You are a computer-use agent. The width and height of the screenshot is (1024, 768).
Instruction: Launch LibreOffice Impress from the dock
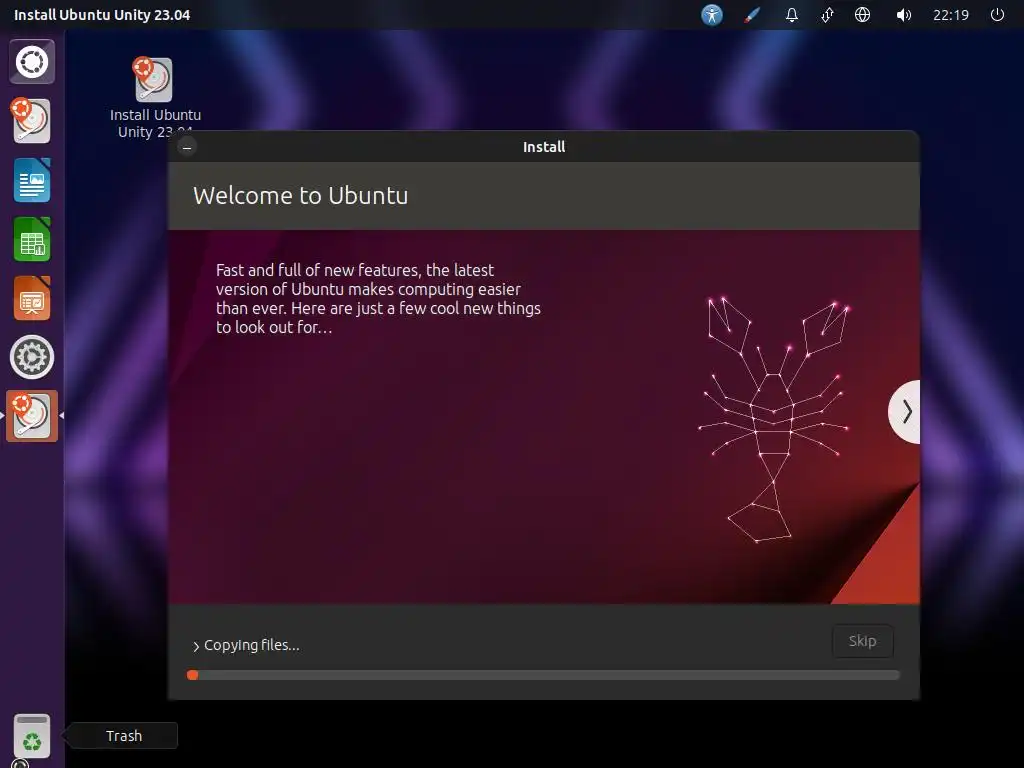point(32,298)
